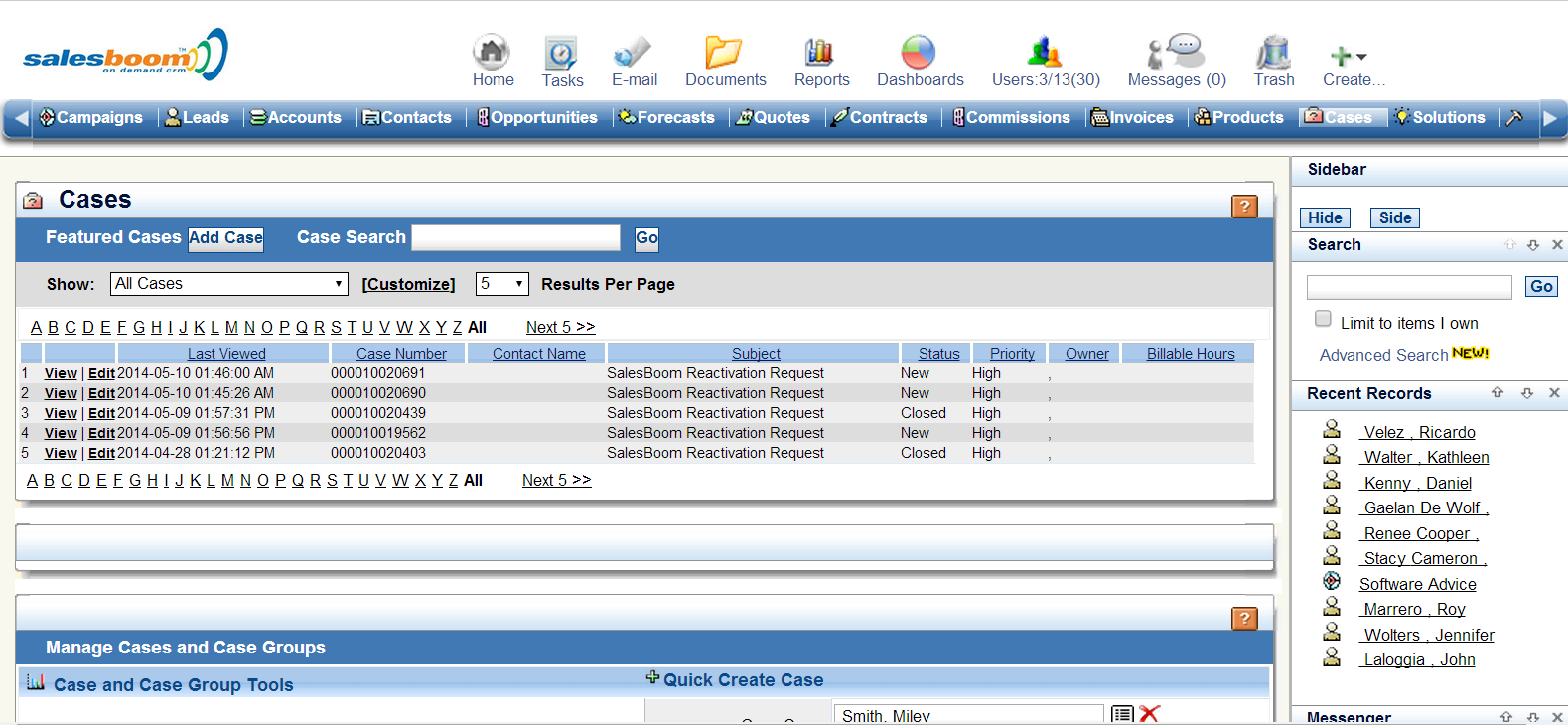The width and height of the screenshot is (1568, 725).
Task: Move Search sidebar panel up
Action: click(x=1510, y=244)
